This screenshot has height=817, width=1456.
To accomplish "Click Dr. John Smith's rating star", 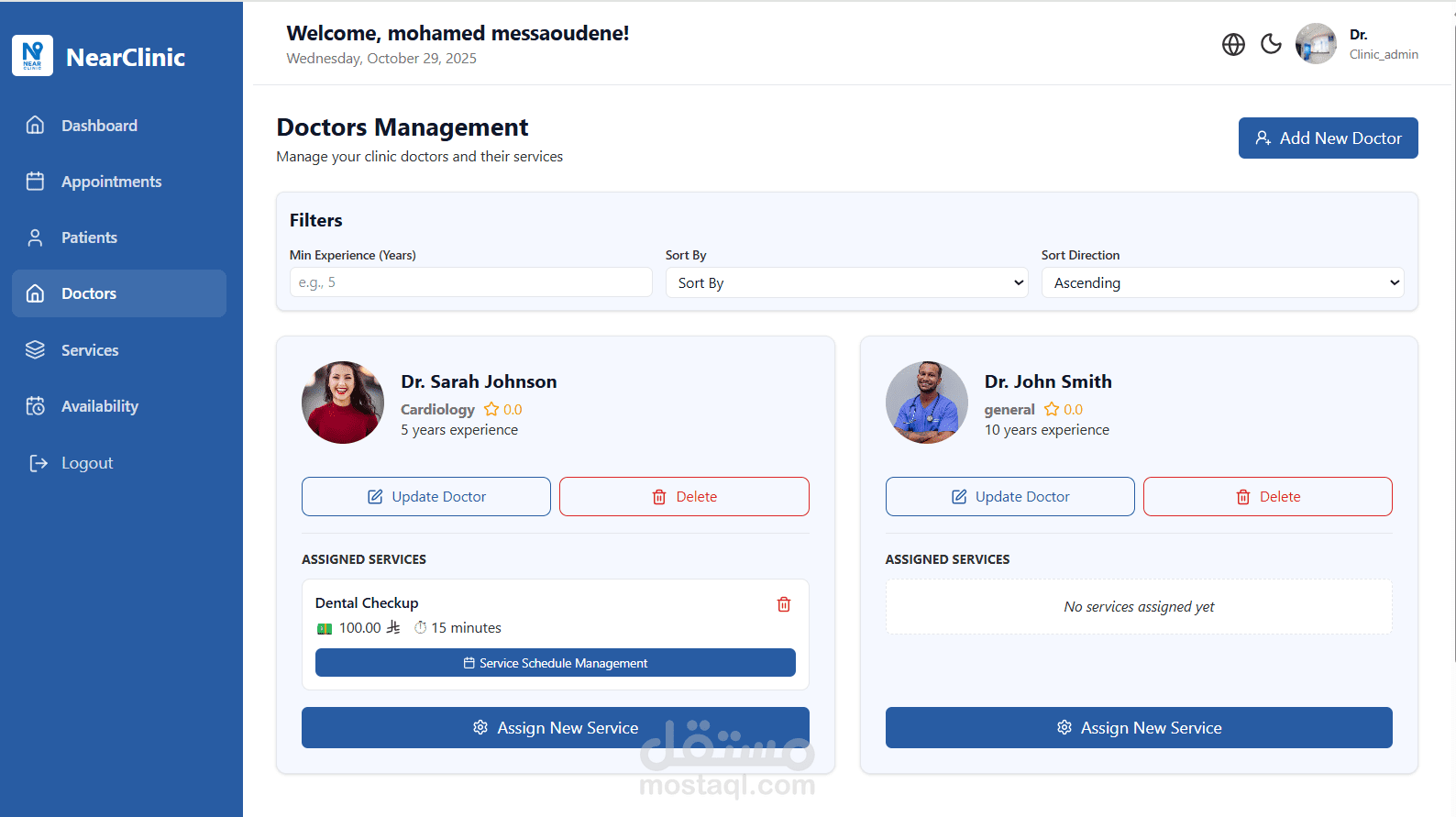I will click(1052, 409).
